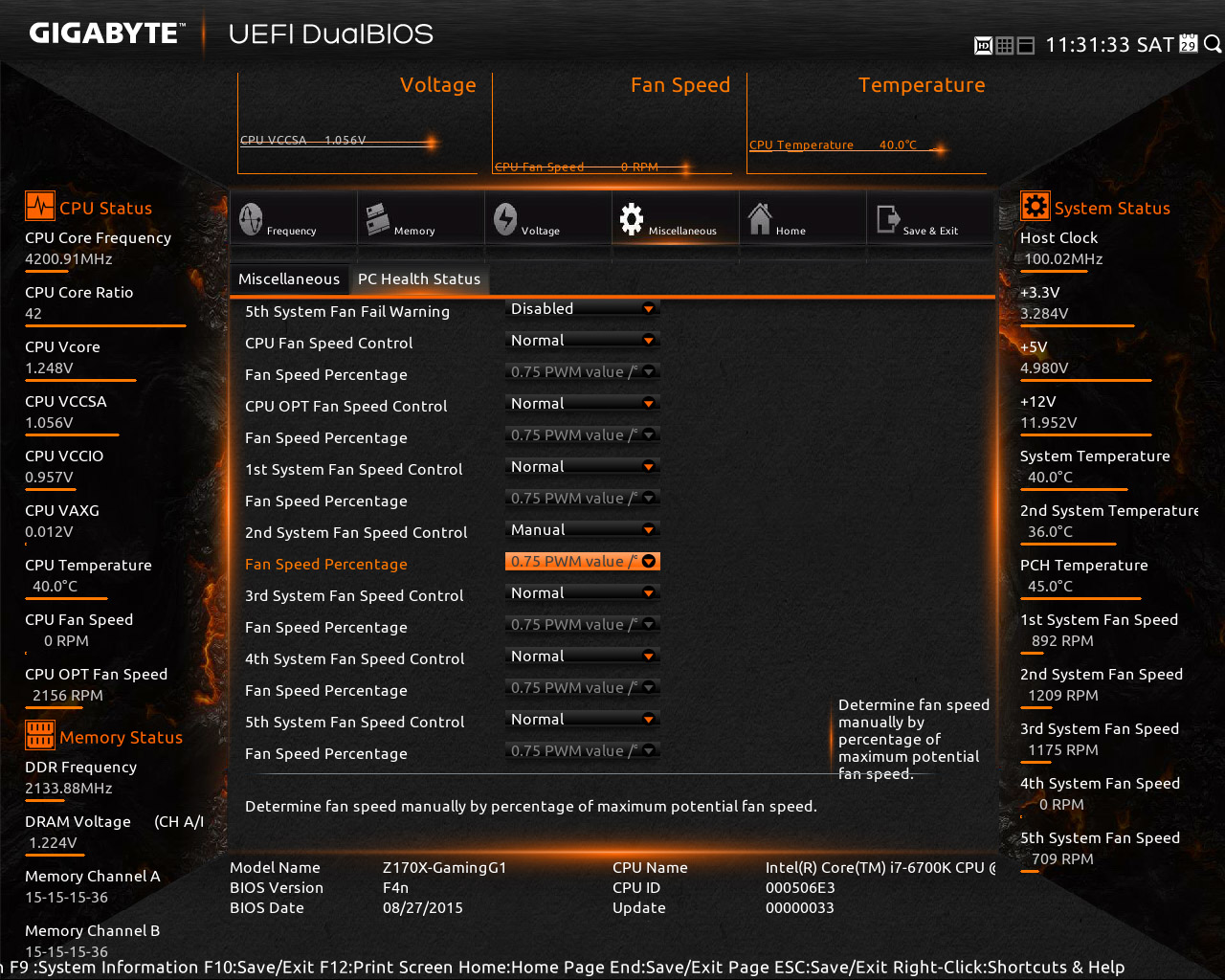Open 2nd System Fan Speed Control dropdown
Image resolution: width=1225 pixels, height=980 pixels.
(583, 530)
